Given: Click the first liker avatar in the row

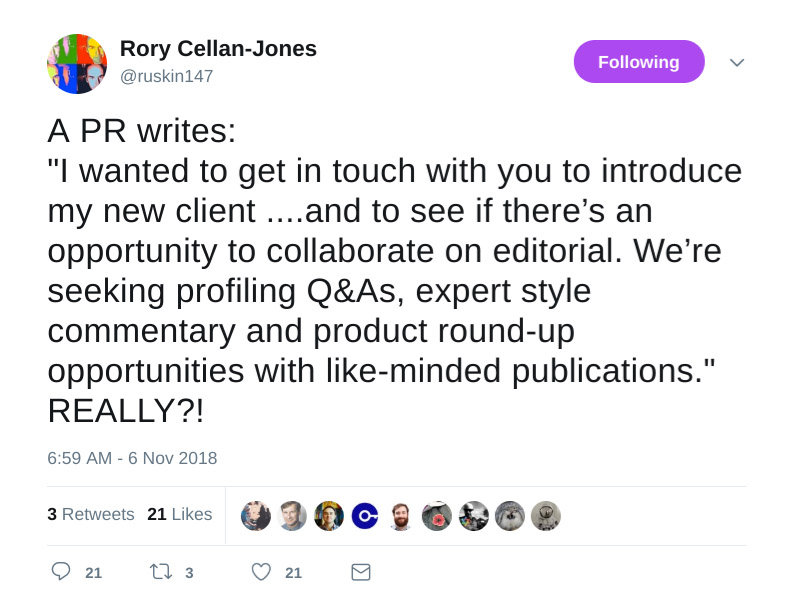Looking at the screenshot, I should (x=256, y=515).
